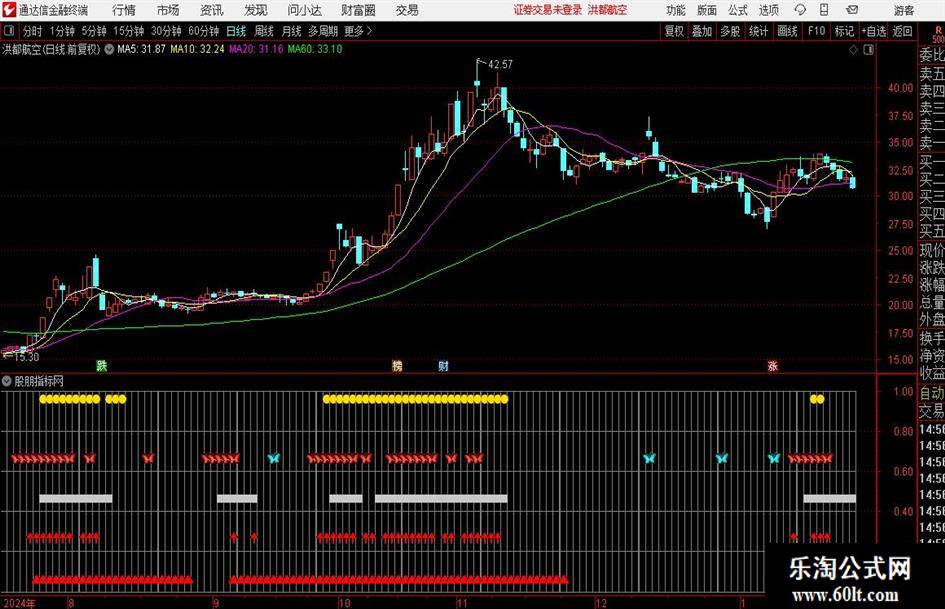Switch to the 分时 chart tab
Image resolution: width=945 pixels, height=609 pixels.
tap(33, 31)
